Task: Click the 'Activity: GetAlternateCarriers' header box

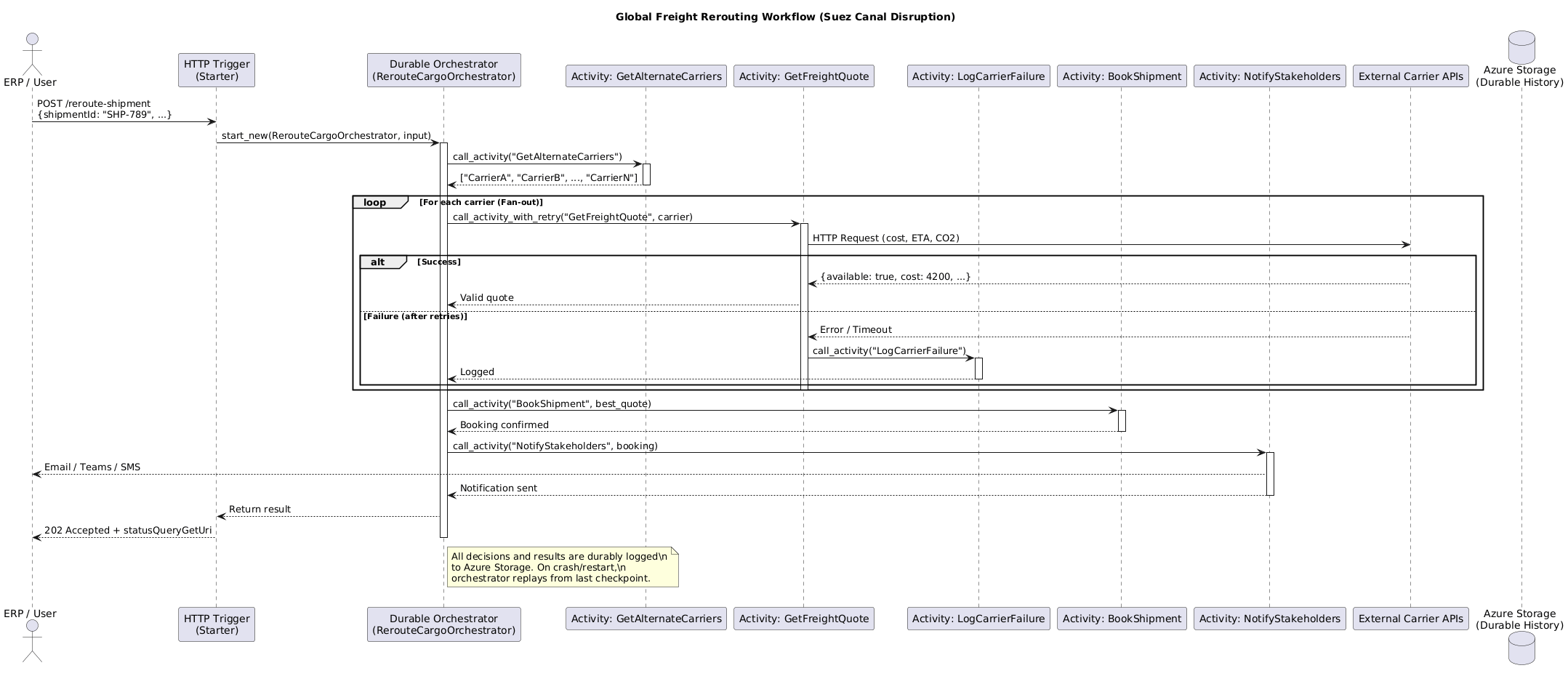Action: (x=646, y=76)
